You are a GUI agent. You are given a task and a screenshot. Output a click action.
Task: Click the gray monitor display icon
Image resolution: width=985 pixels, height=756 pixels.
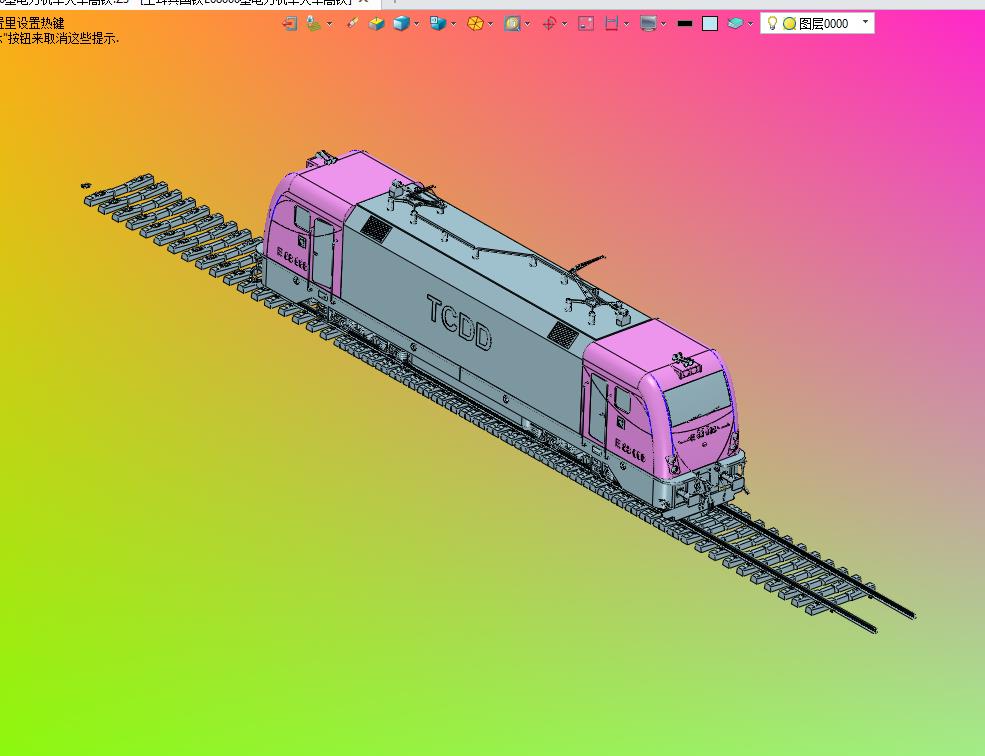point(648,24)
